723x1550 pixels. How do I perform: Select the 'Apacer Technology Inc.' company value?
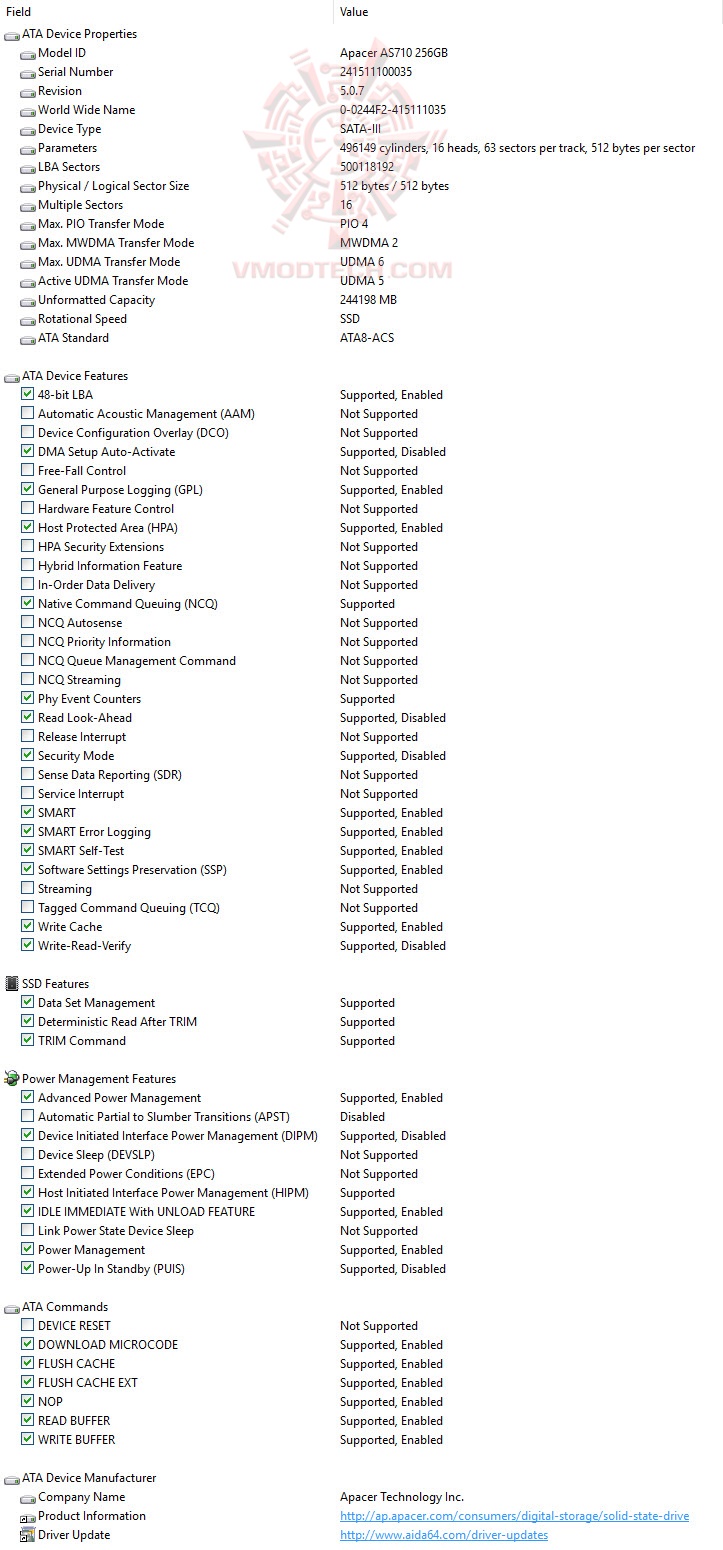click(402, 1497)
